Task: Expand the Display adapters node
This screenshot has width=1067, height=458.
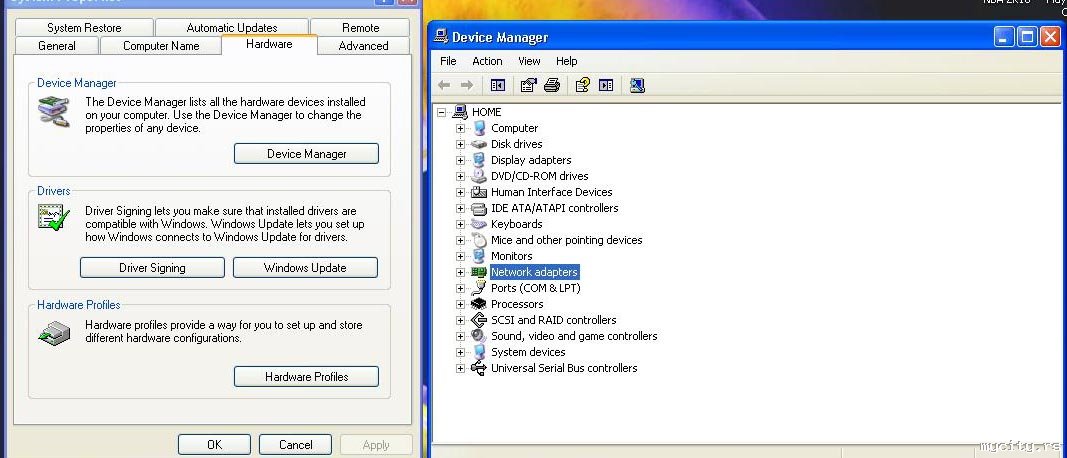Action: click(x=461, y=160)
